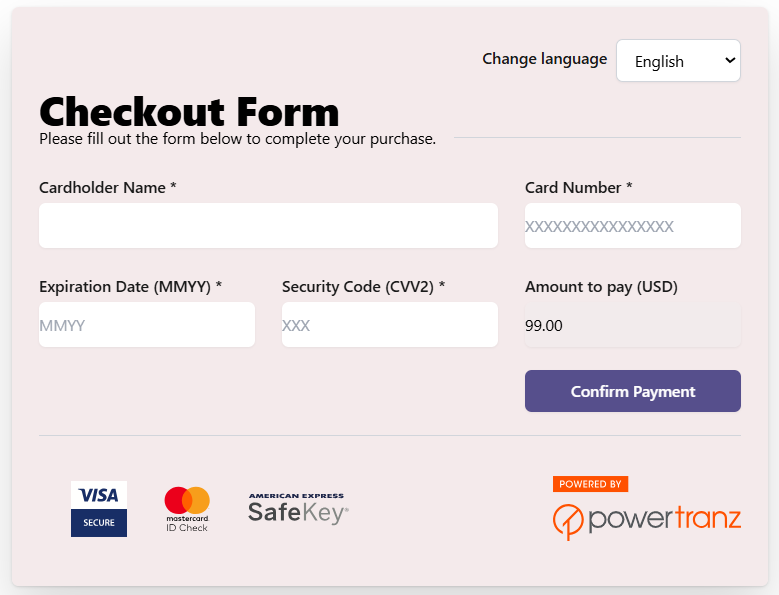
Task: Click the Amount to pay 99.00 field
Action: coord(632,325)
